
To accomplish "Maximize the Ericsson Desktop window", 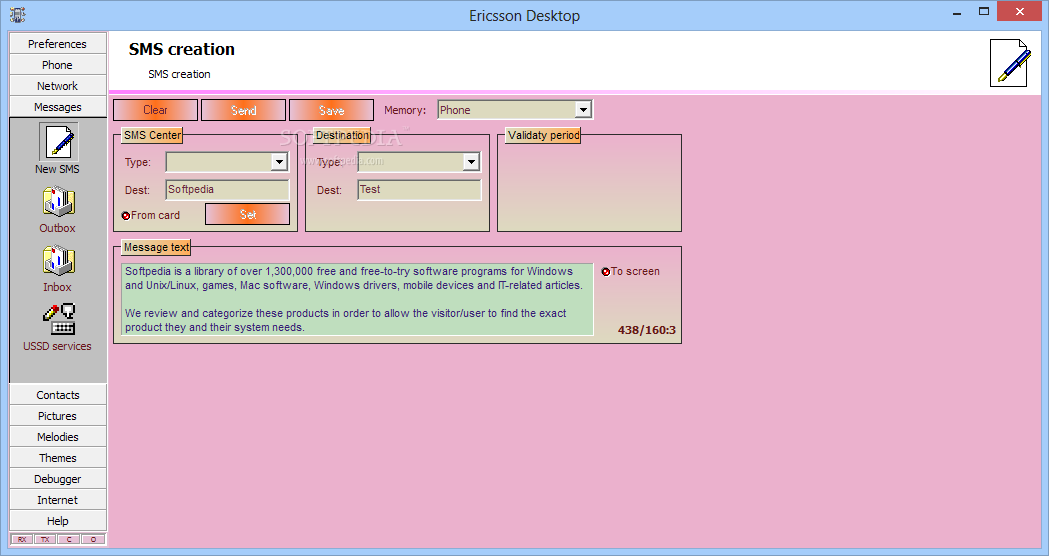I will click(984, 11).
